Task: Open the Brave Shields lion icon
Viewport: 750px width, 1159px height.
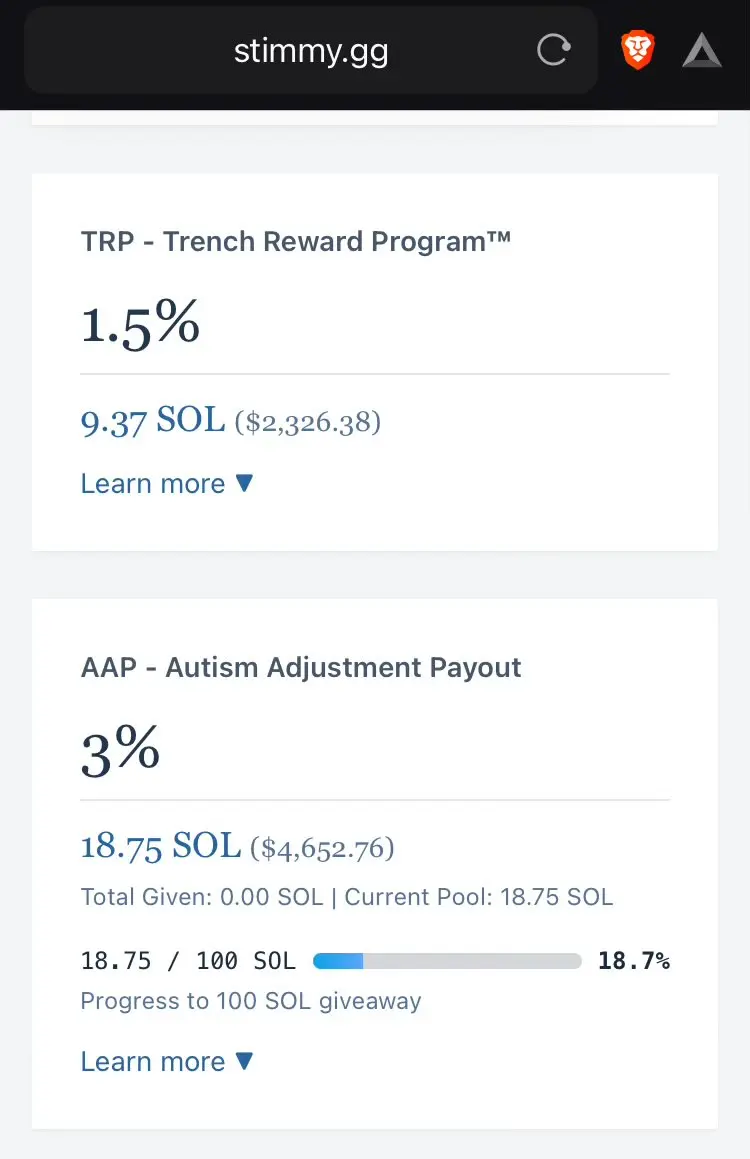Action: (x=638, y=50)
